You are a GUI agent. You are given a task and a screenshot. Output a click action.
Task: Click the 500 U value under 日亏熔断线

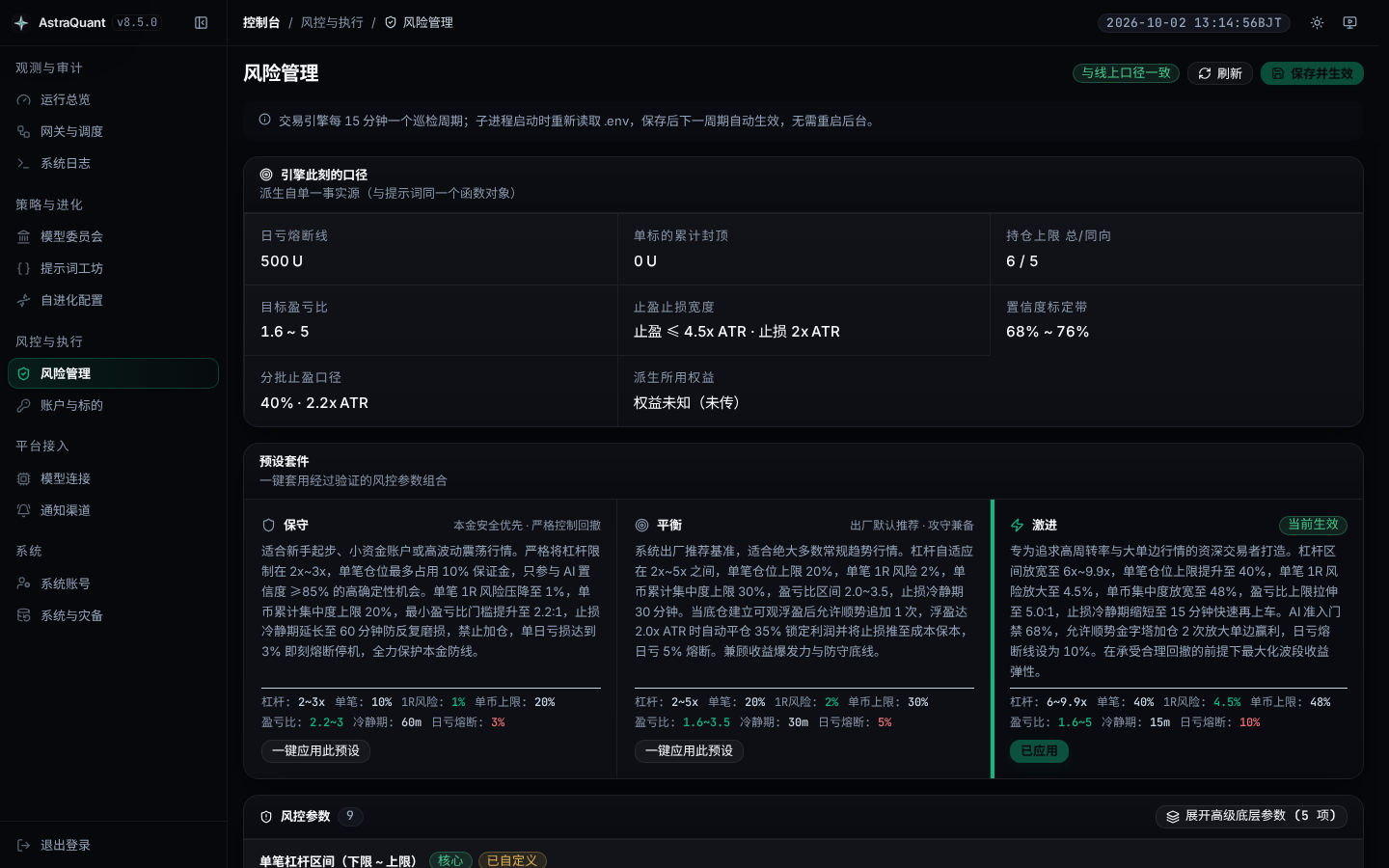[x=282, y=261]
